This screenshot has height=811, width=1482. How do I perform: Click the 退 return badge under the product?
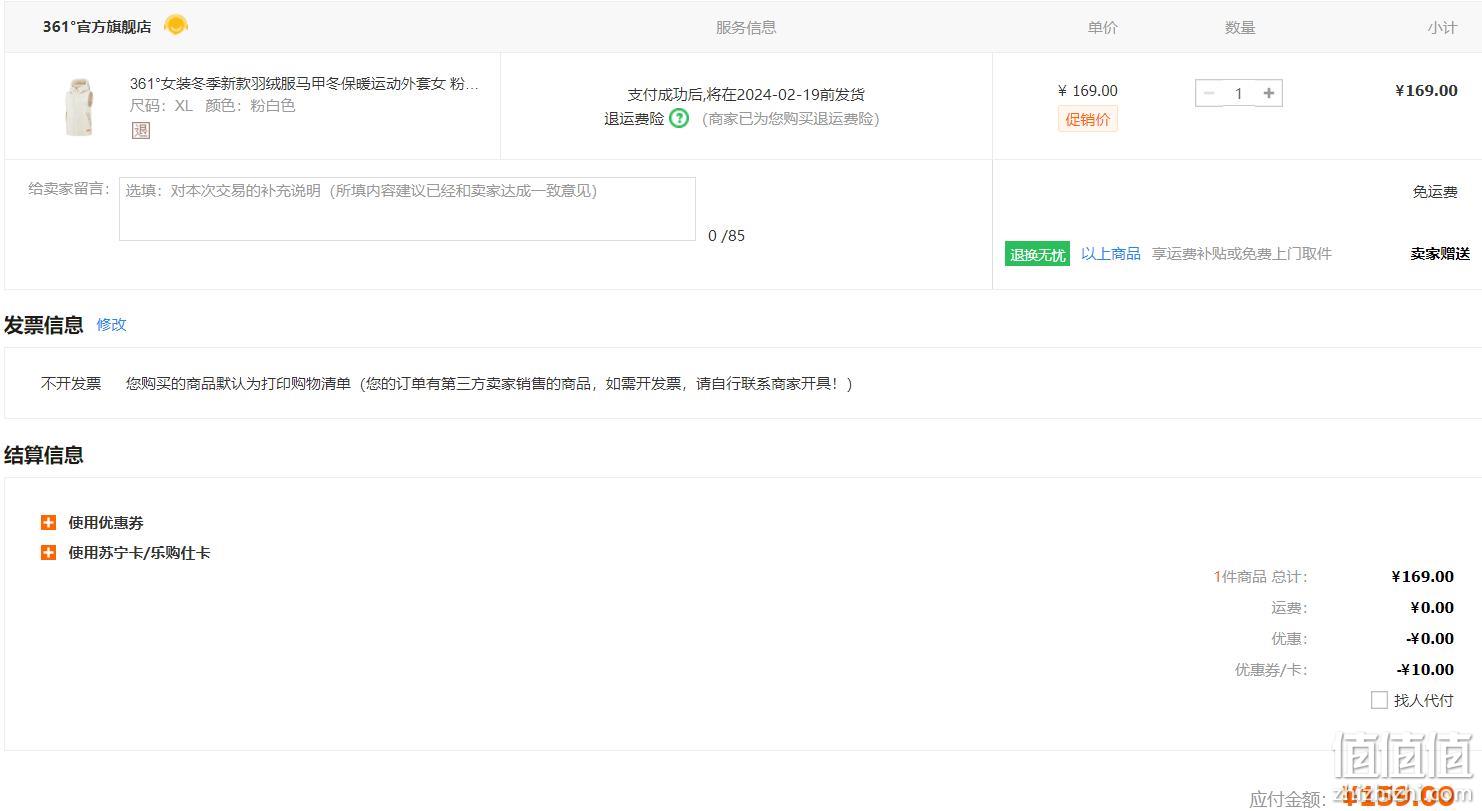tap(141, 130)
